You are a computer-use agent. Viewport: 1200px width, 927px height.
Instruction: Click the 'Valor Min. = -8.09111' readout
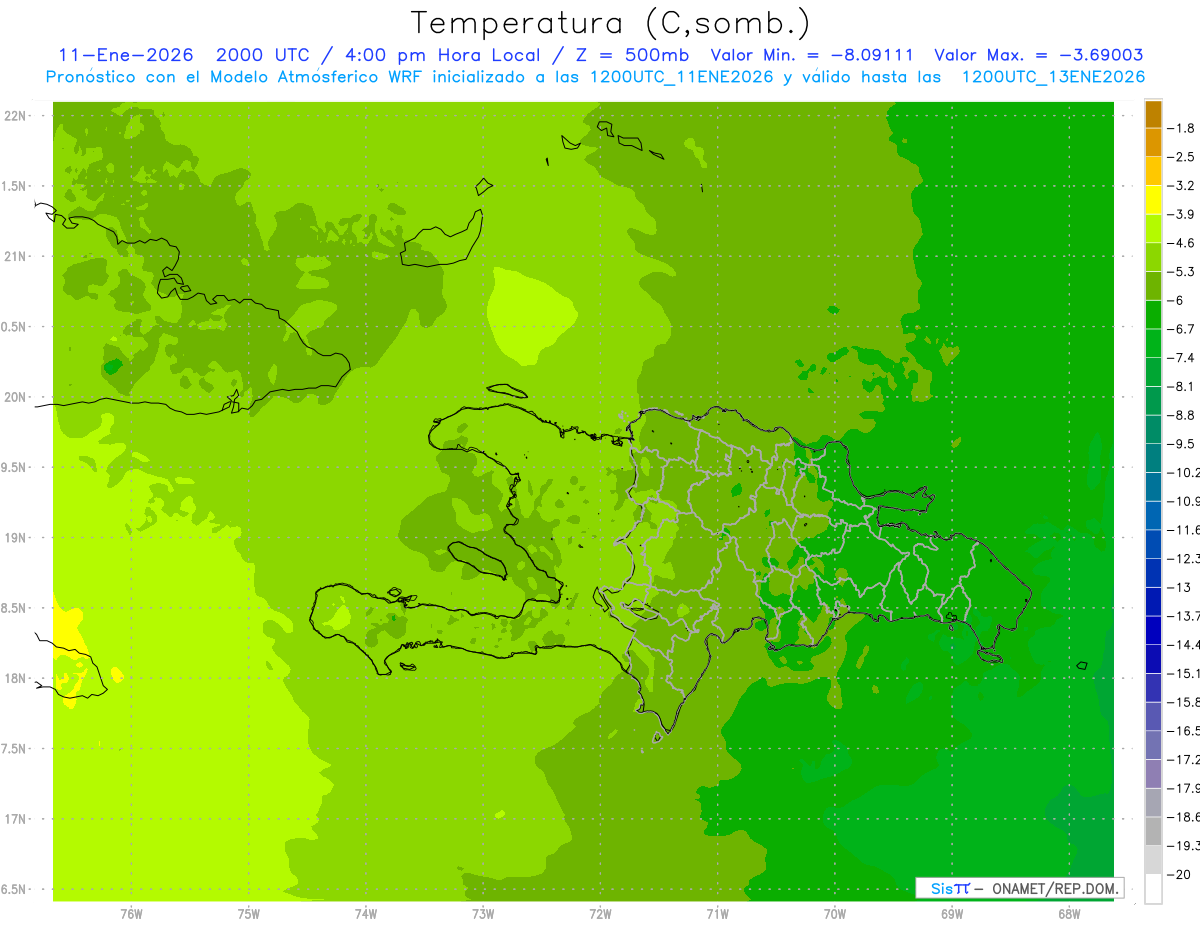pos(812,55)
